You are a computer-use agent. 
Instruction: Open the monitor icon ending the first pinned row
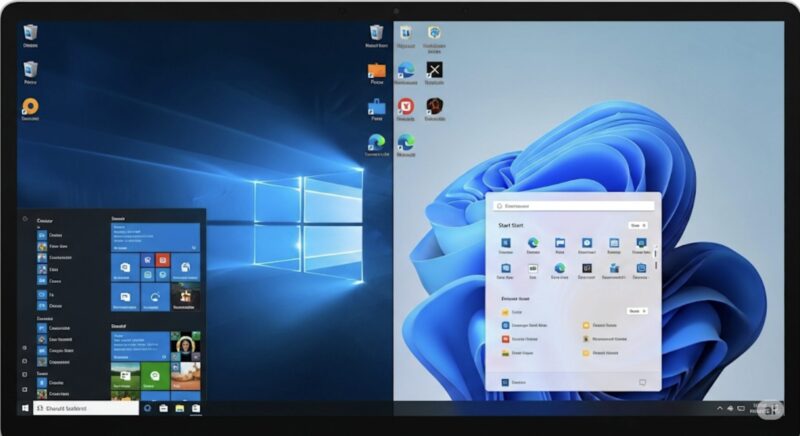(641, 243)
